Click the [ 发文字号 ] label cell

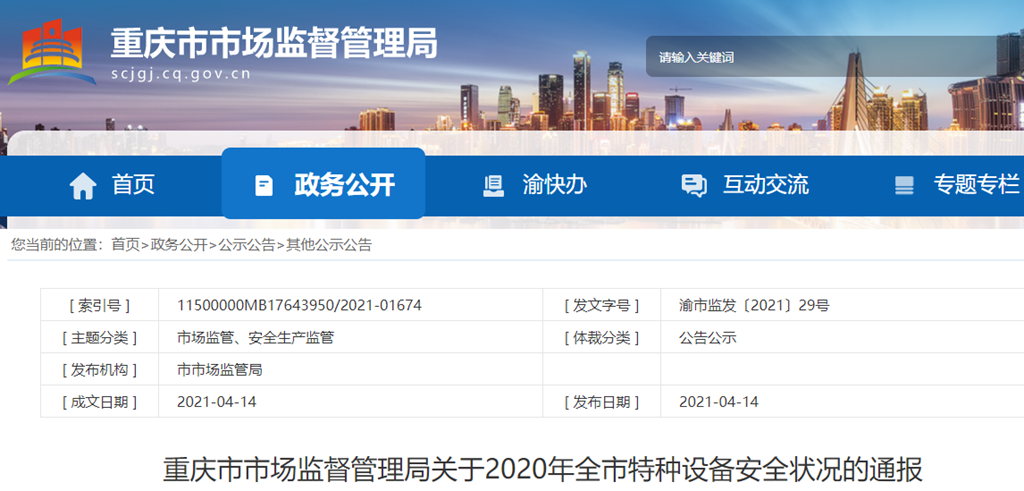601,305
